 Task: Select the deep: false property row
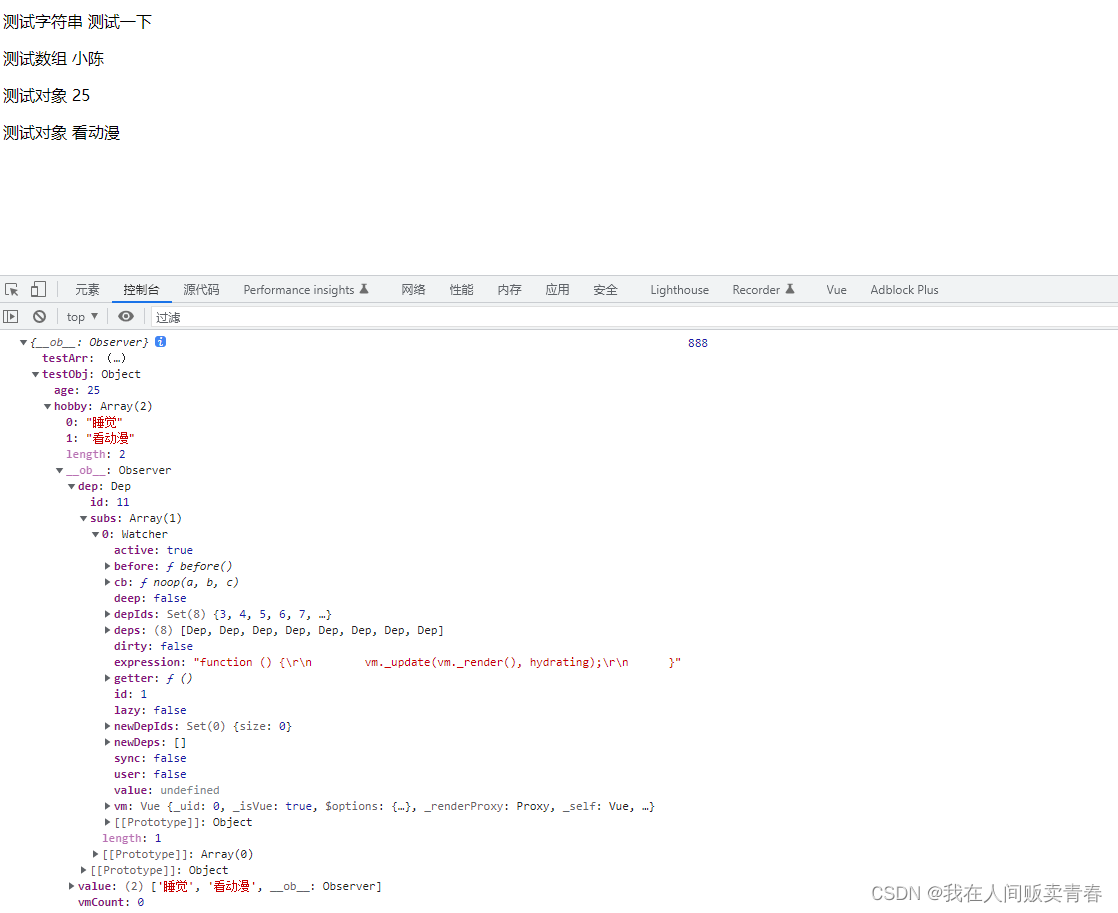tap(150, 598)
